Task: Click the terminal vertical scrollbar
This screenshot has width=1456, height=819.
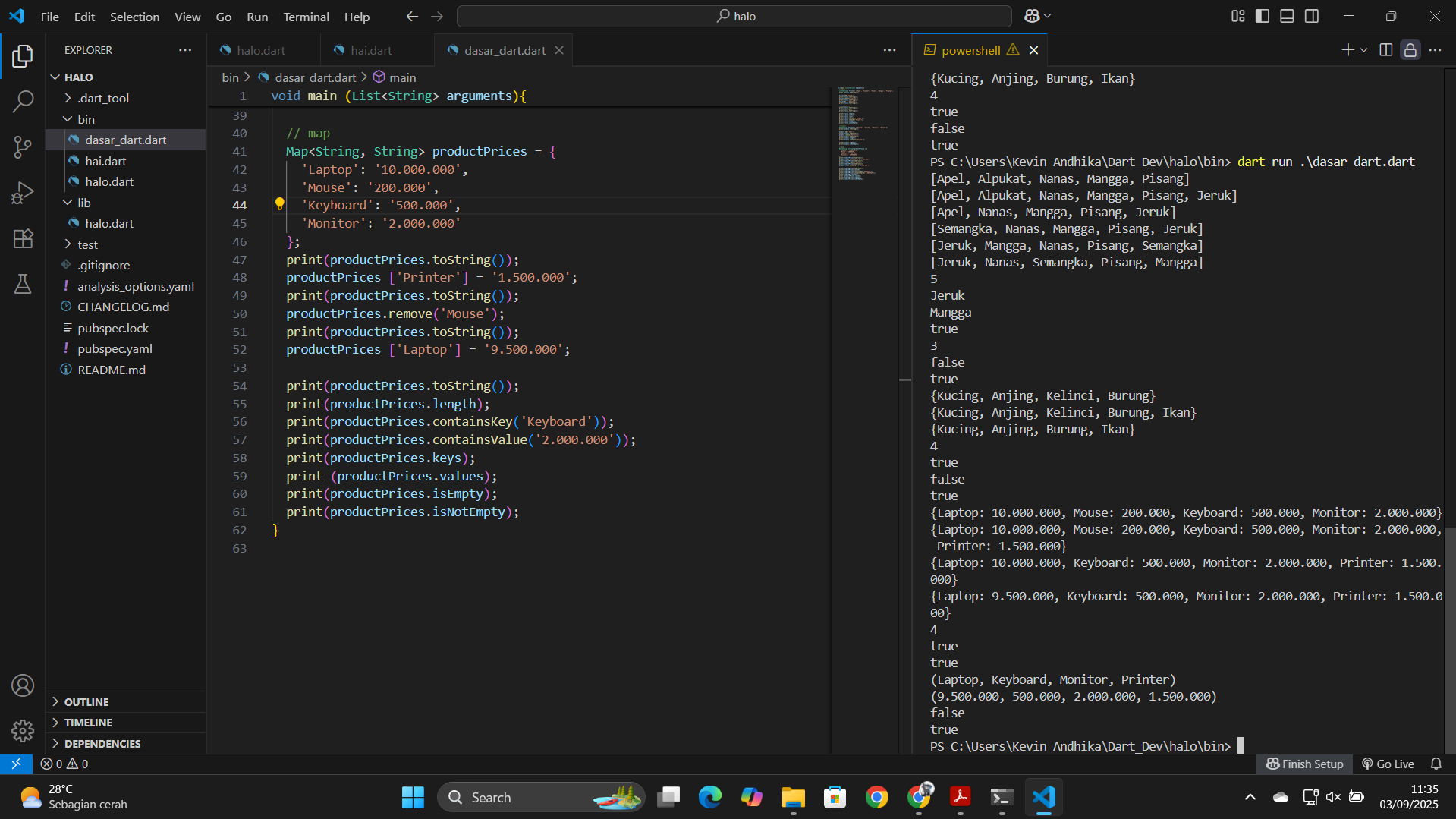Action: (1449, 638)
